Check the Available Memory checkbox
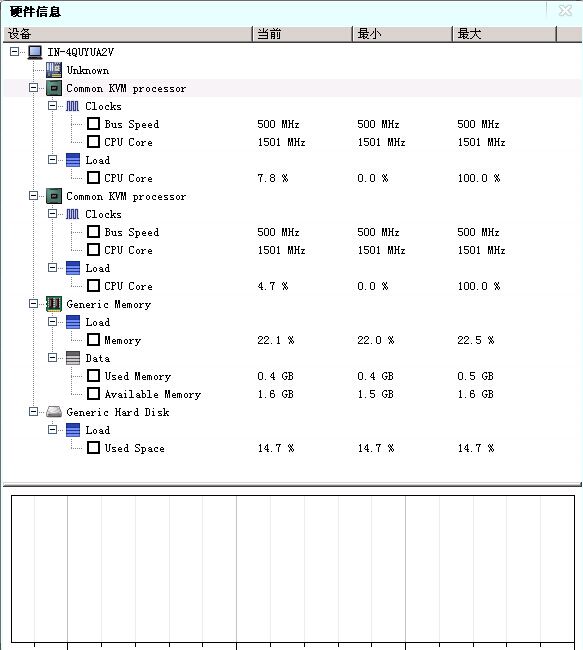This screenshot has width=583, height=650. click(x=93, y=394)
